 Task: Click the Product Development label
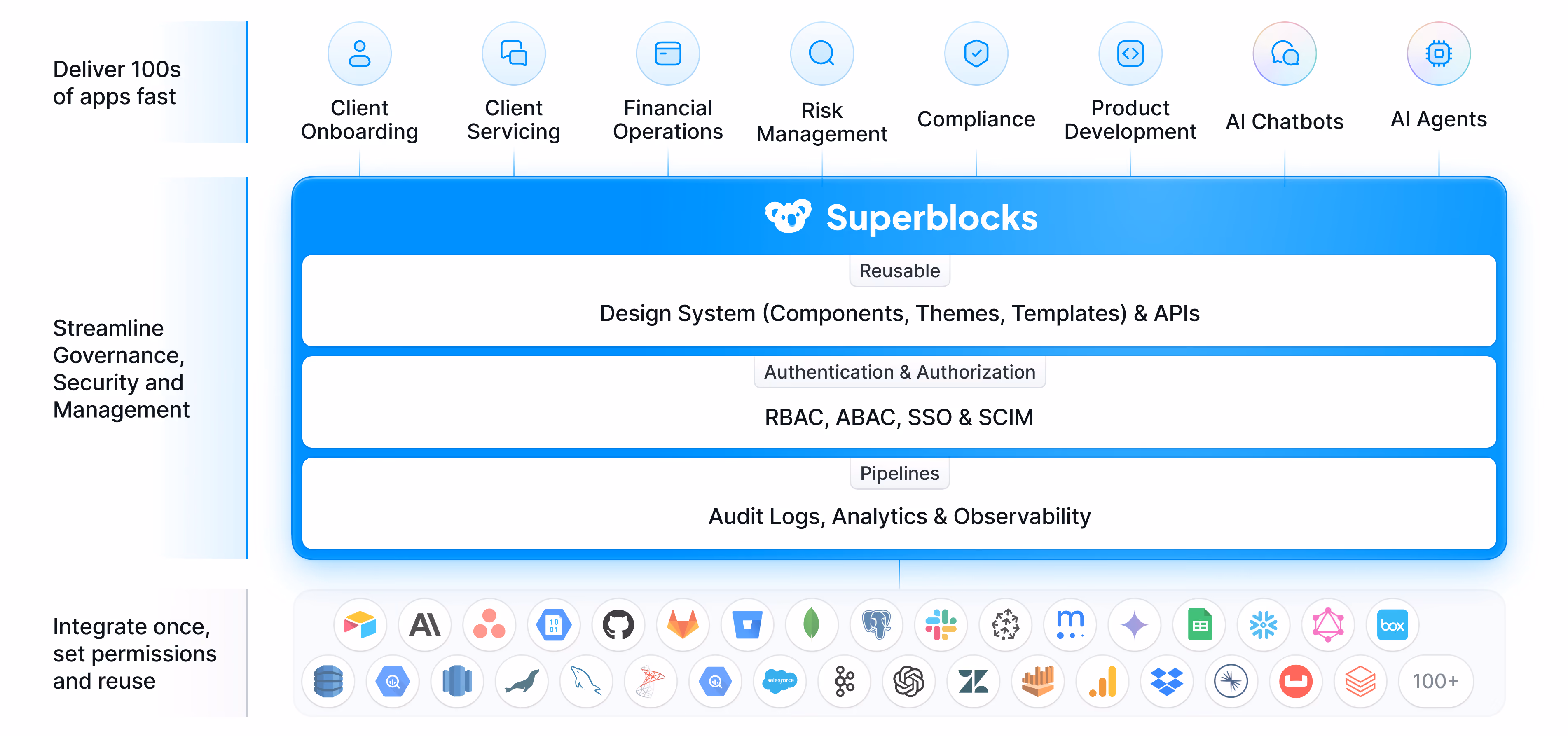[1130, 119]
